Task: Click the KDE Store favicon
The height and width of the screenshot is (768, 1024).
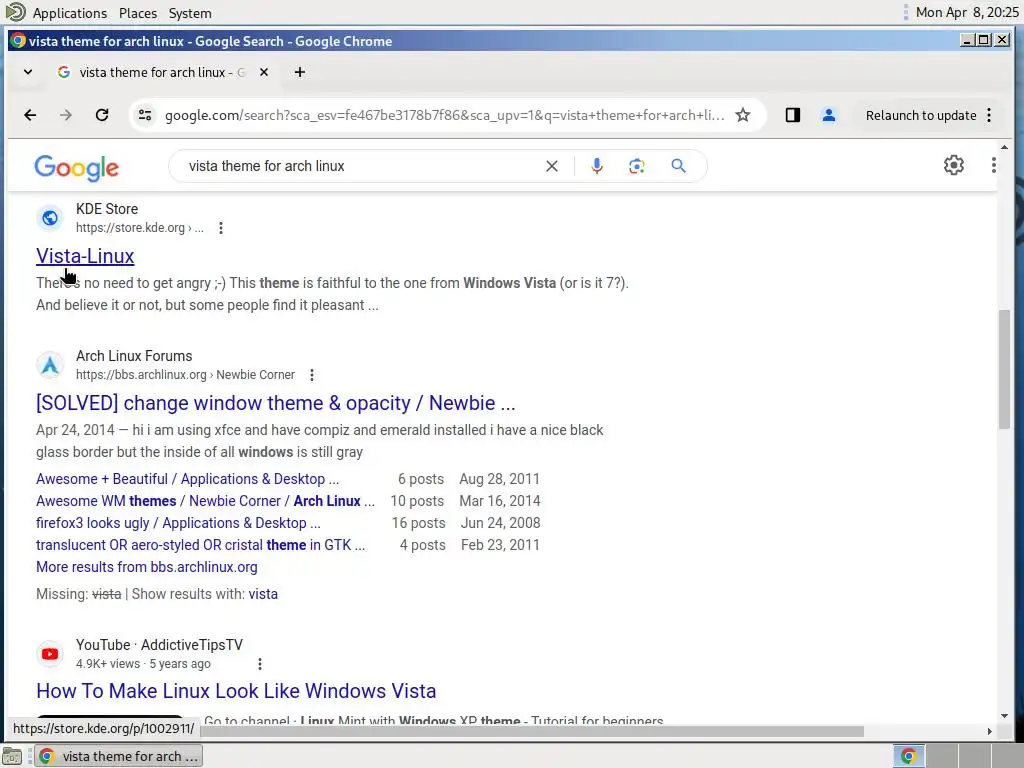Action: coord(50,218)
